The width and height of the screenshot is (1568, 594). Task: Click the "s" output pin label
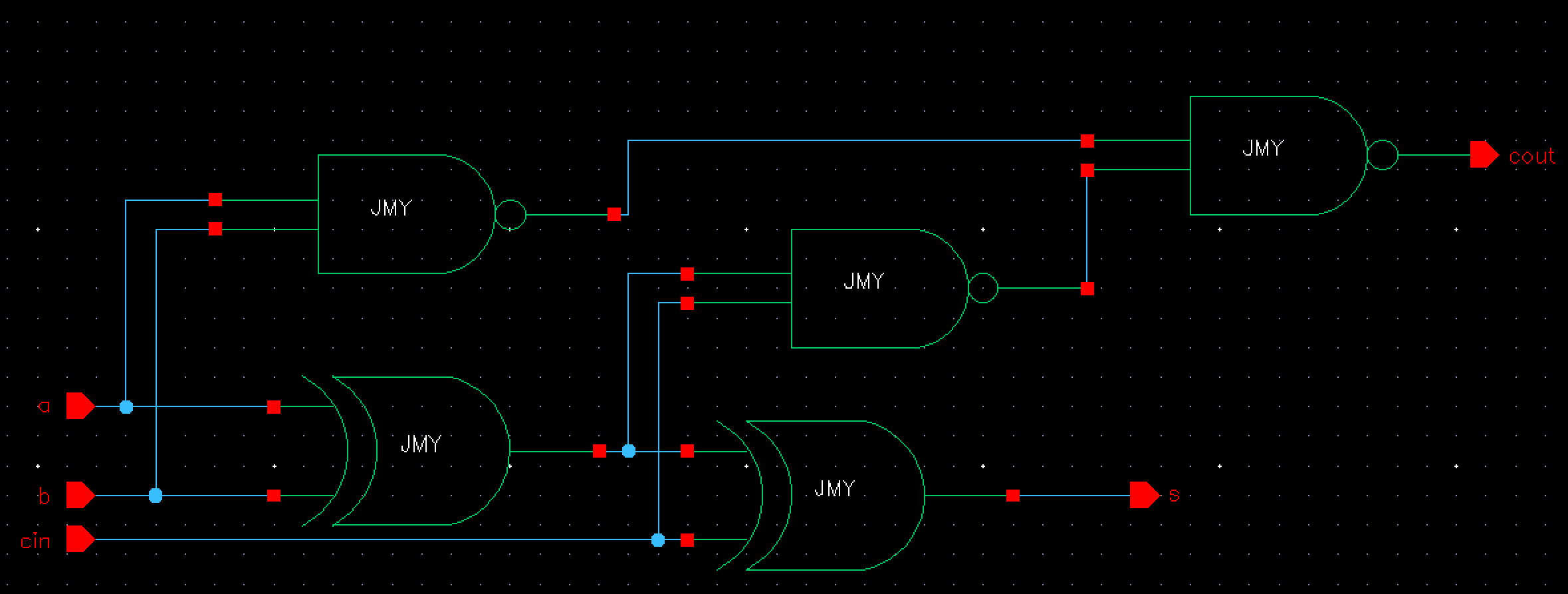(1174, 496)
